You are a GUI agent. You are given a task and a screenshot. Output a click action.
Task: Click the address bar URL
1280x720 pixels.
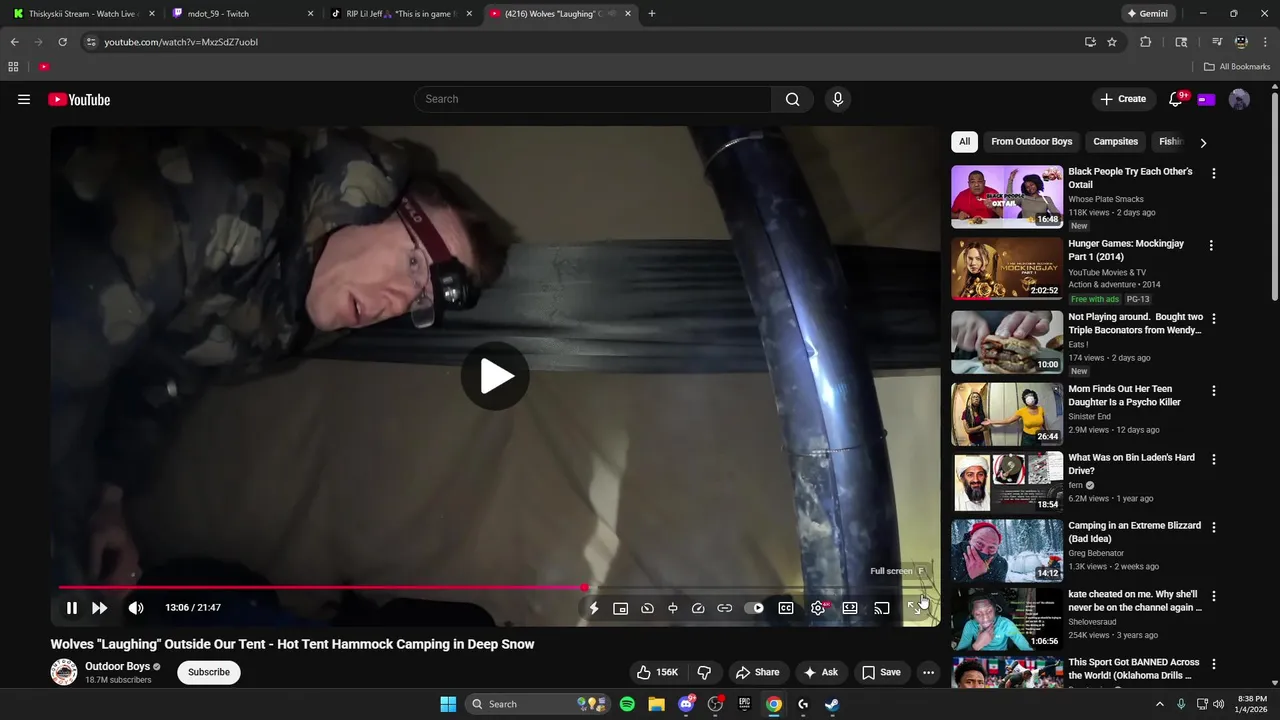pos(181,42)
